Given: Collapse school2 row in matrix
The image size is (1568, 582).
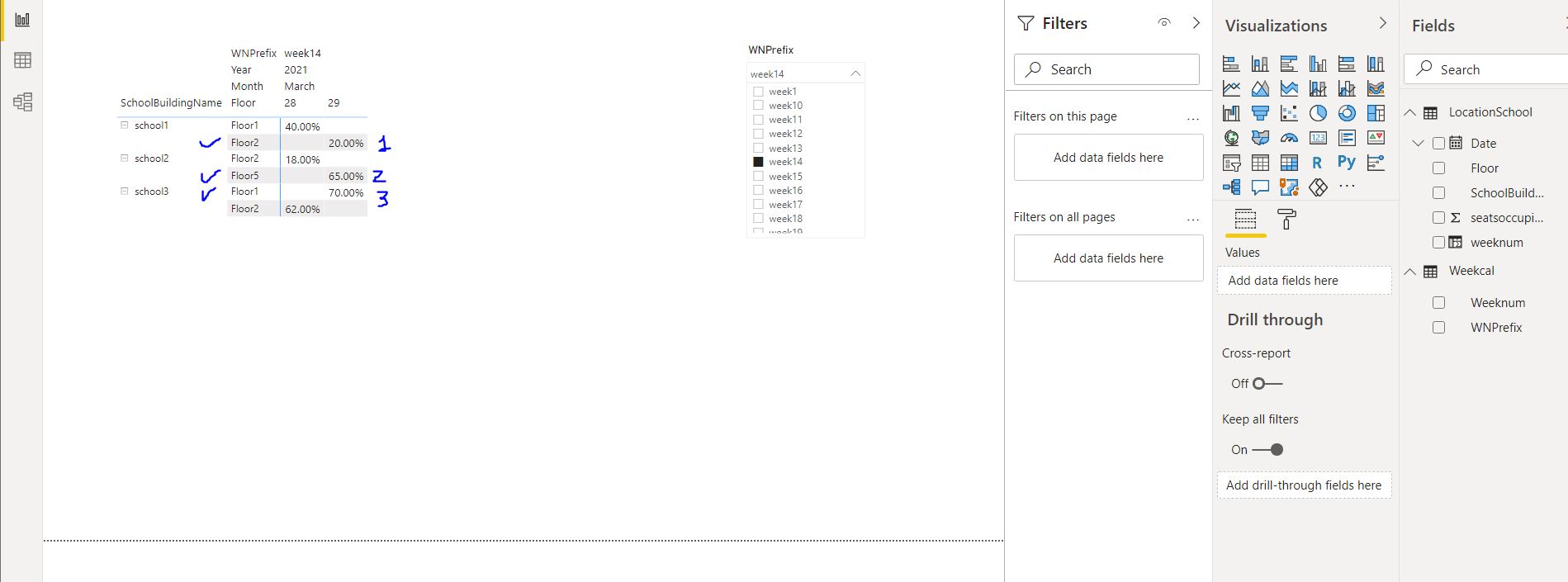Looking at the screenshot, I should [125, 158].
